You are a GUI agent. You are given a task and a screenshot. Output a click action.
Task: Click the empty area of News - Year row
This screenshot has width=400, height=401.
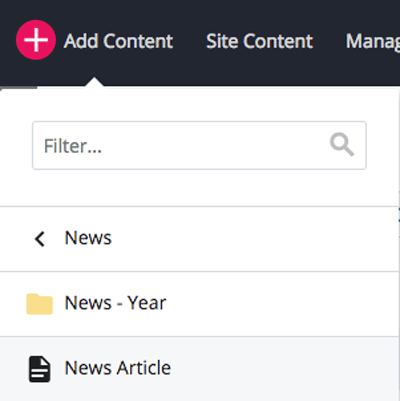[x=283, y=304]
